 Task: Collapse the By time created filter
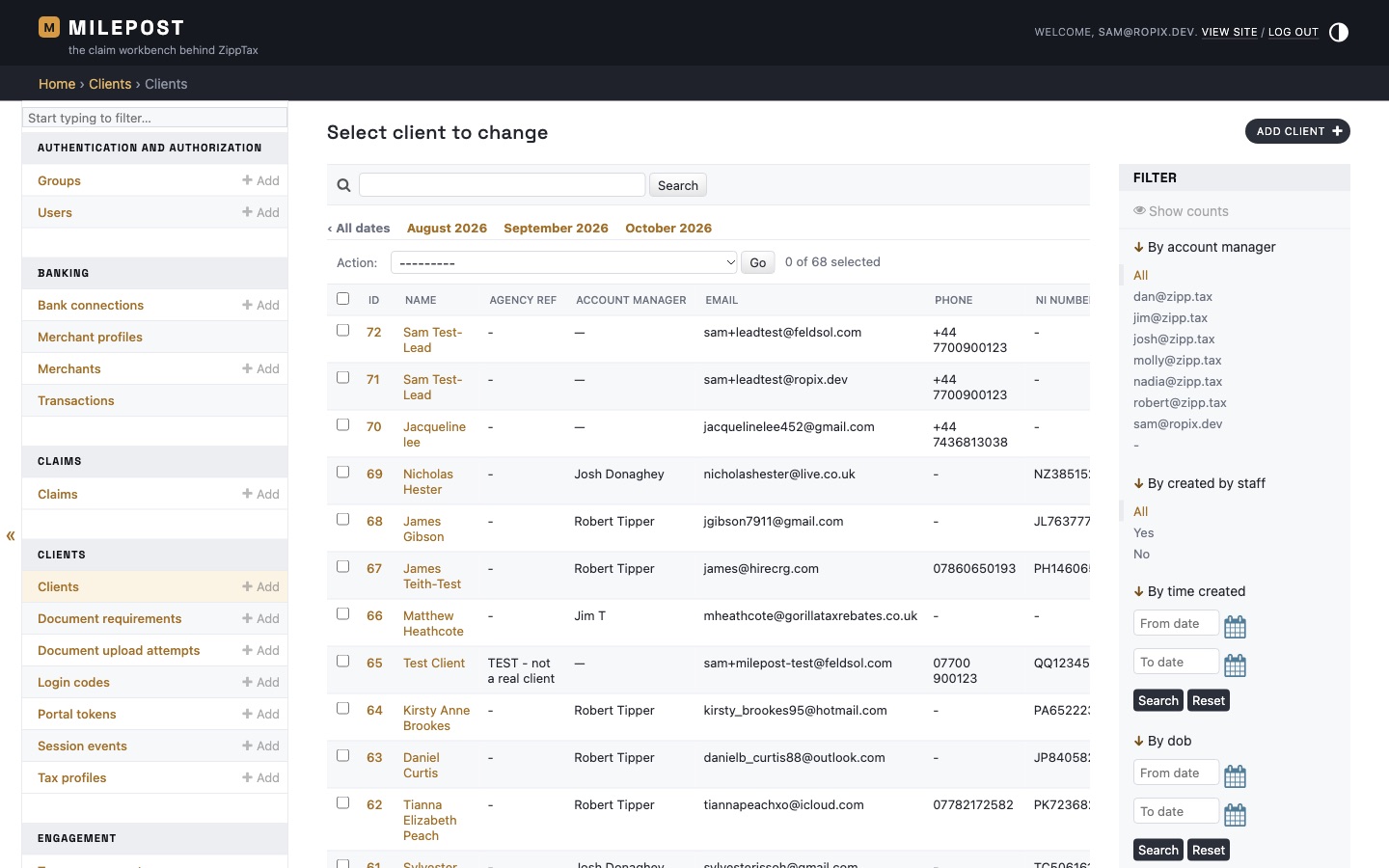[1189, 591]
